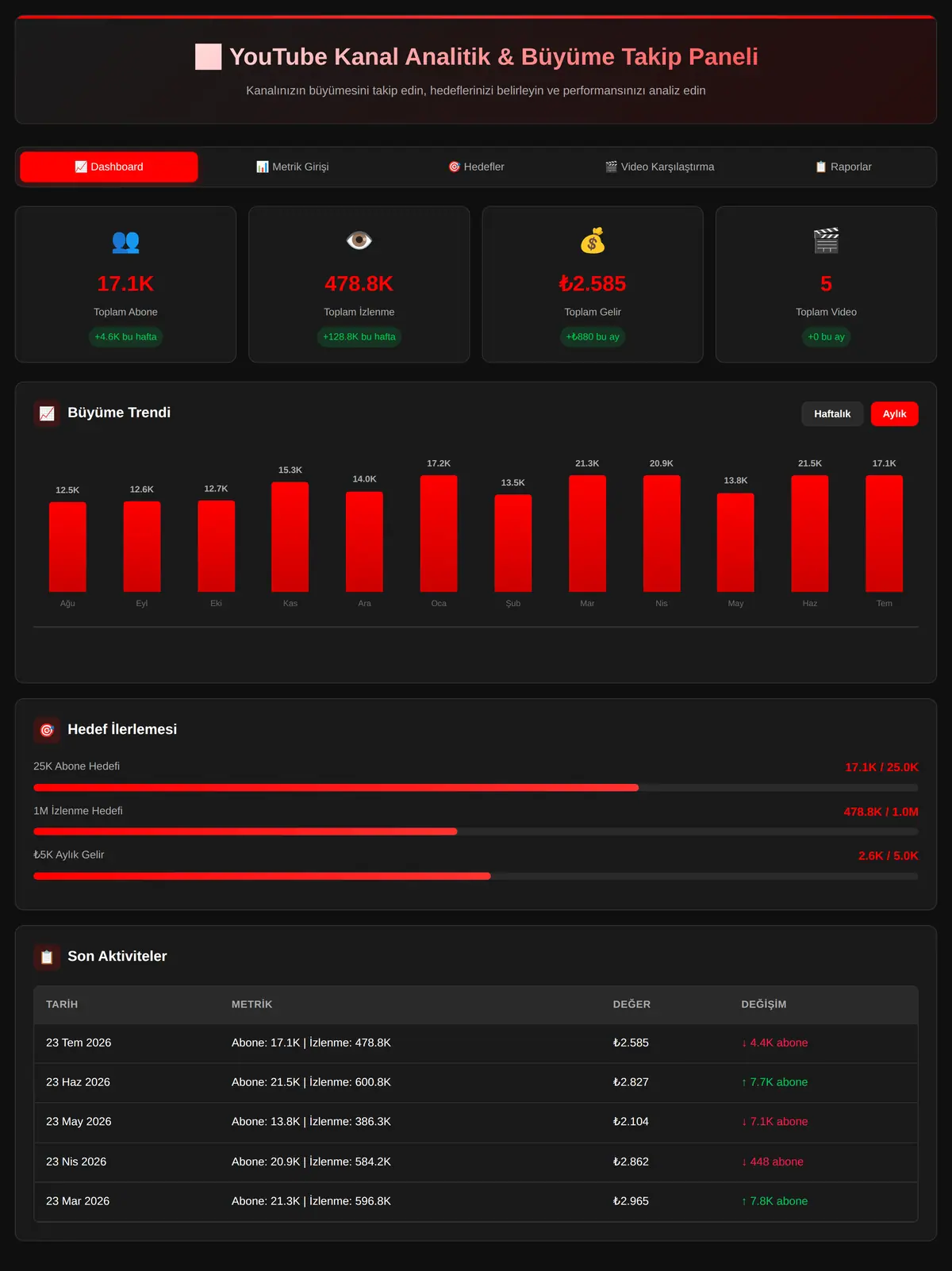Click the Mar bar showing 21.3K
Image resolution: width=952 pixels, height=1271 pixels.
click(x=587, y=533)
